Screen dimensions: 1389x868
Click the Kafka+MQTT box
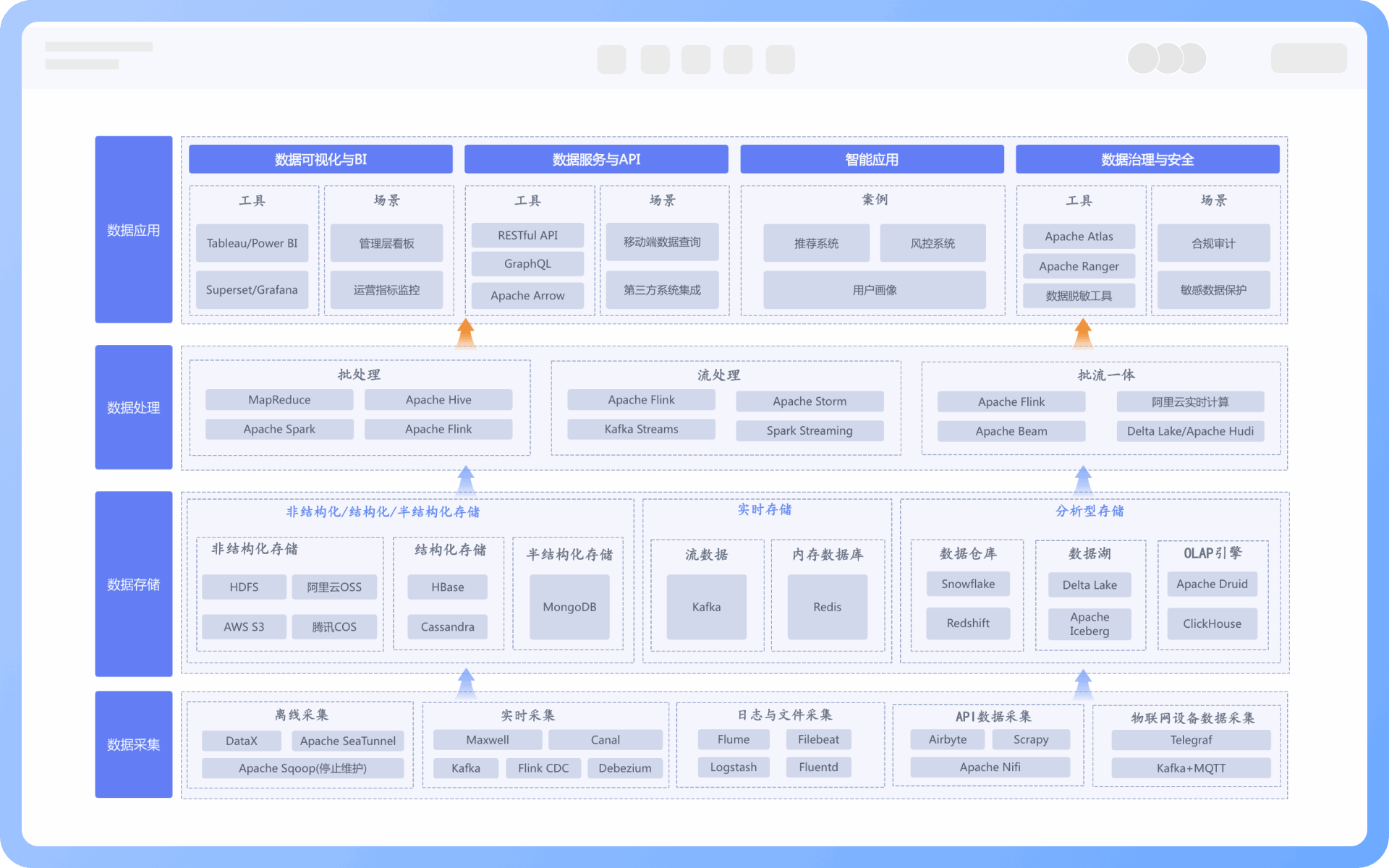point(1191,768)
